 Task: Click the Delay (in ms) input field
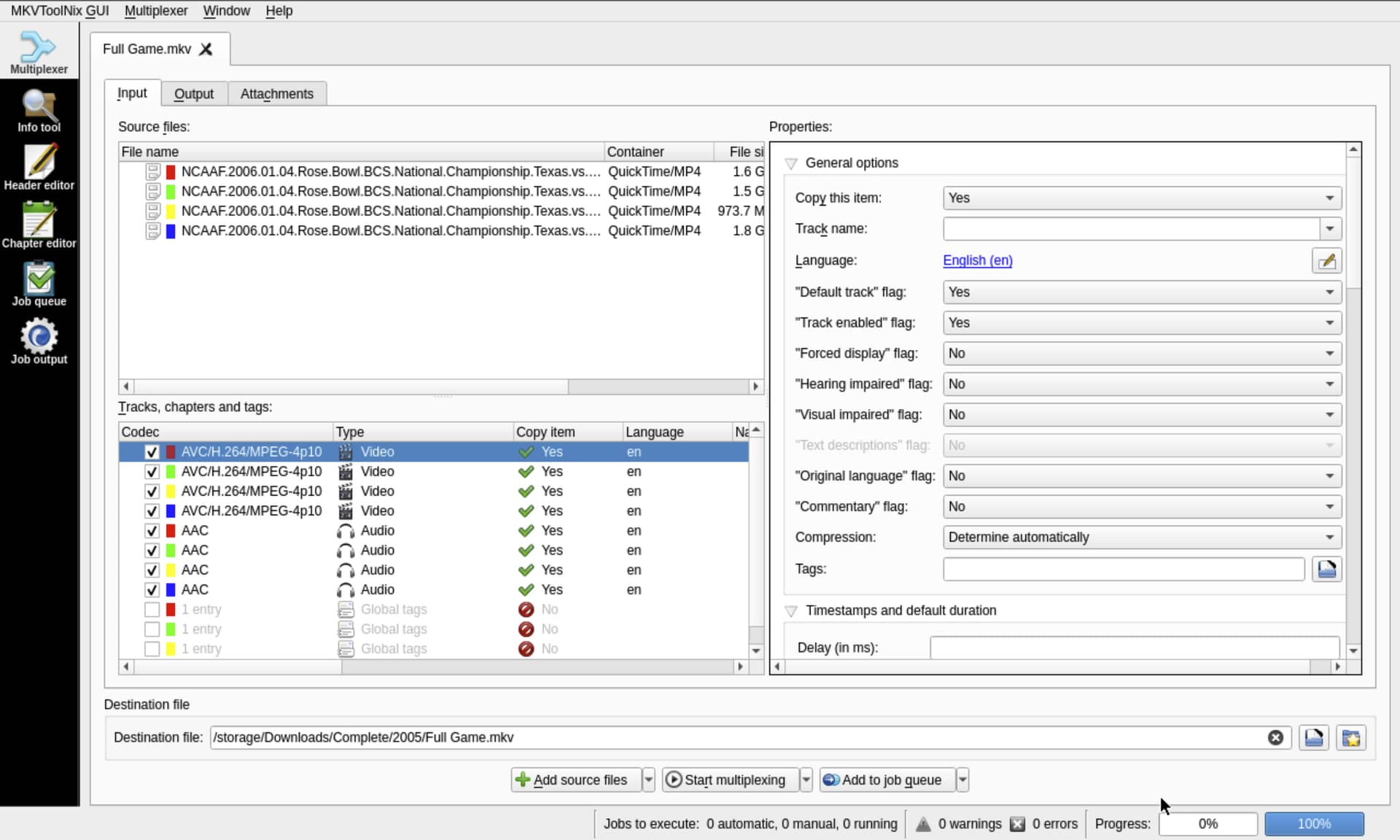point(1135,647)
